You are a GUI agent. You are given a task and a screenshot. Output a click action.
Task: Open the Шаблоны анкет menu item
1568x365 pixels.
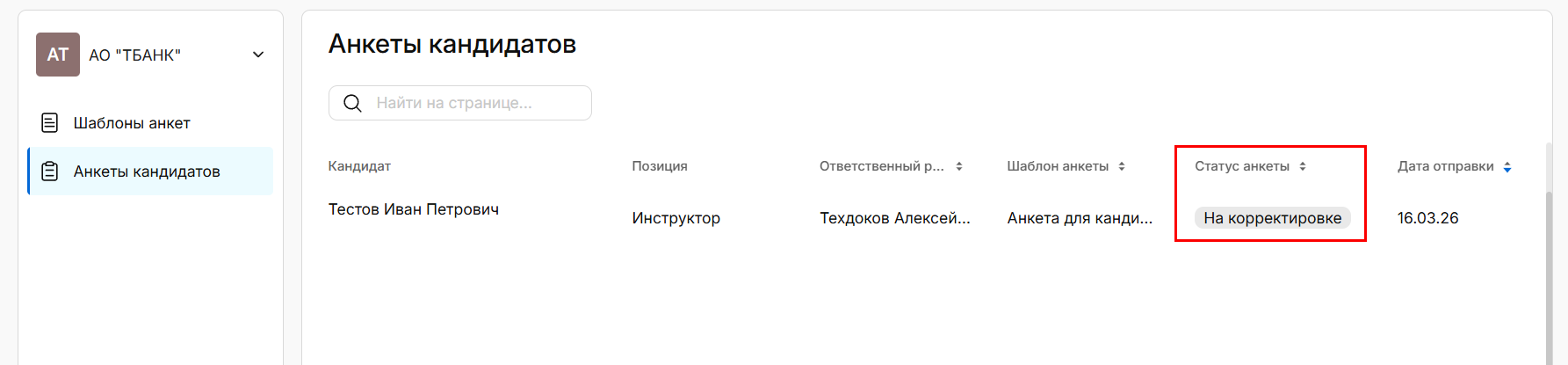(132, 123)
